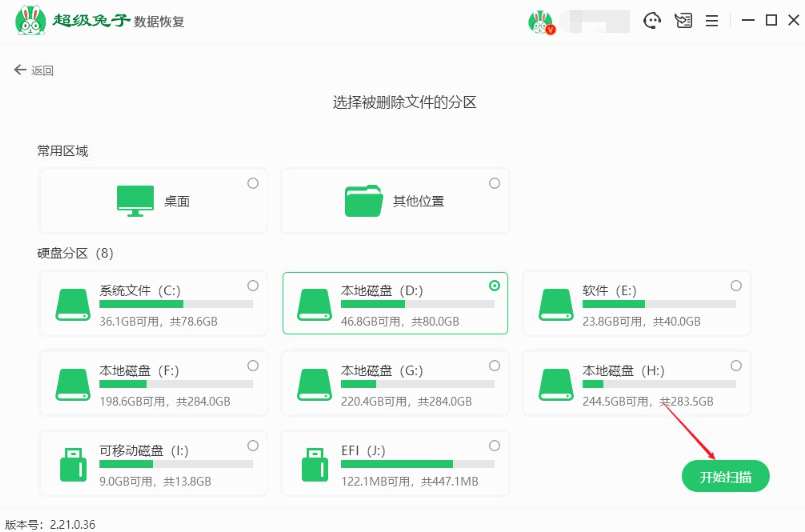Viewport: 805px width, 532px height.
Task: Open the hamburger main menu
Action: [712, 21]
